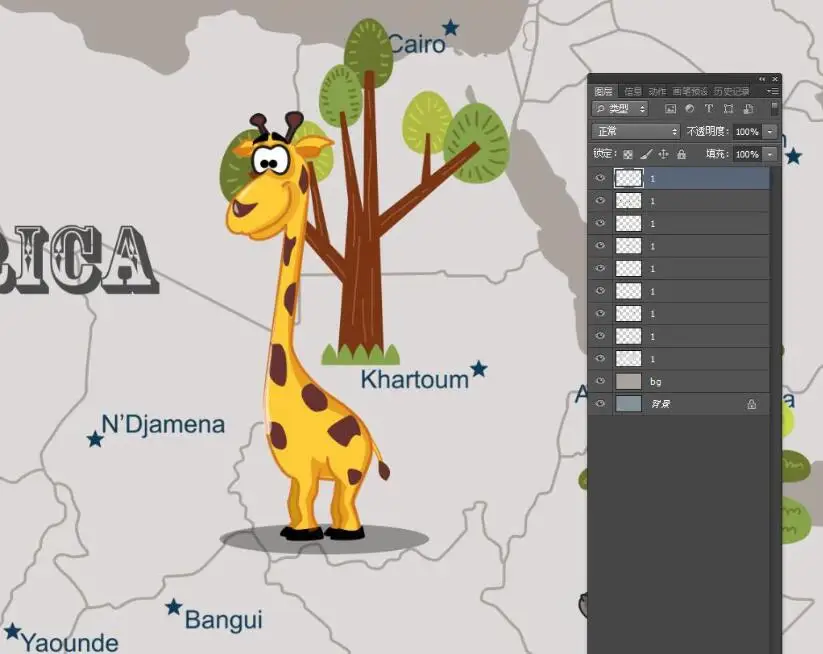Filter layers by smart objects icon
The image size is (823, 654).
(x=748, y=109)
